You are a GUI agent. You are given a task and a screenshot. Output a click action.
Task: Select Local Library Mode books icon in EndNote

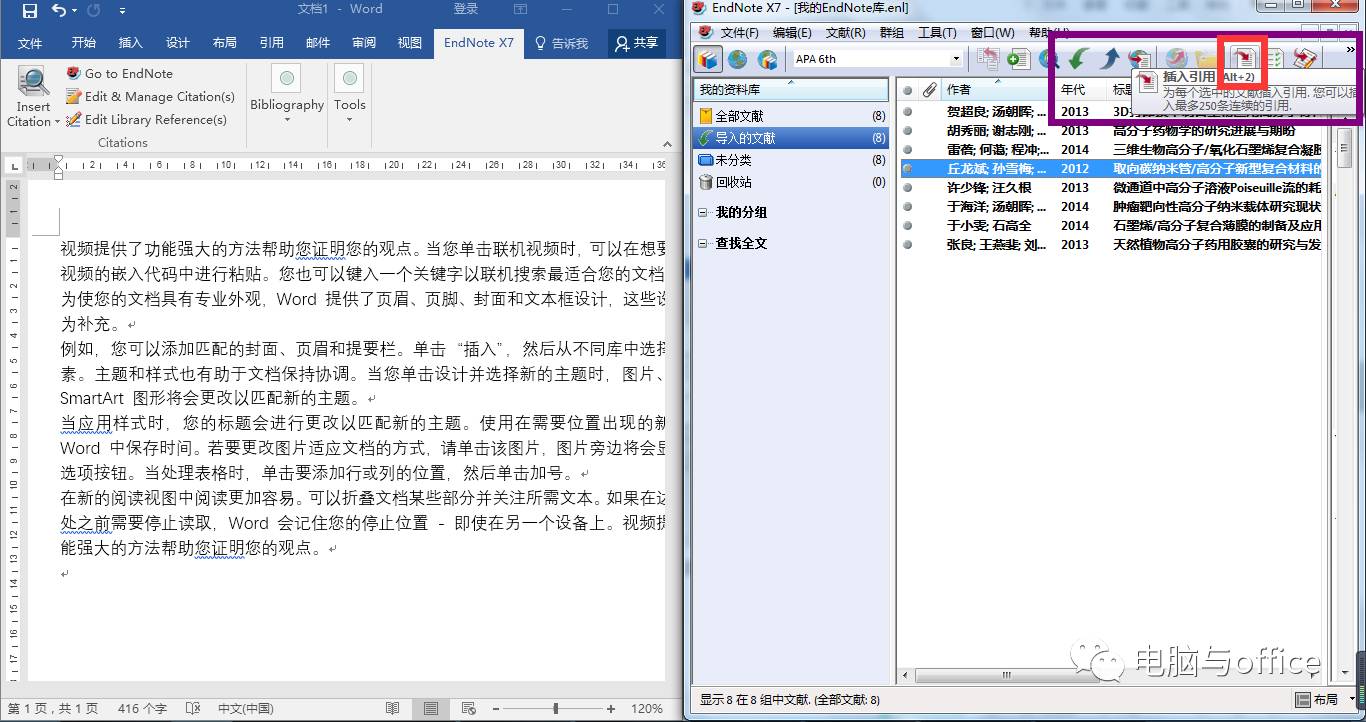click(707, 60)
